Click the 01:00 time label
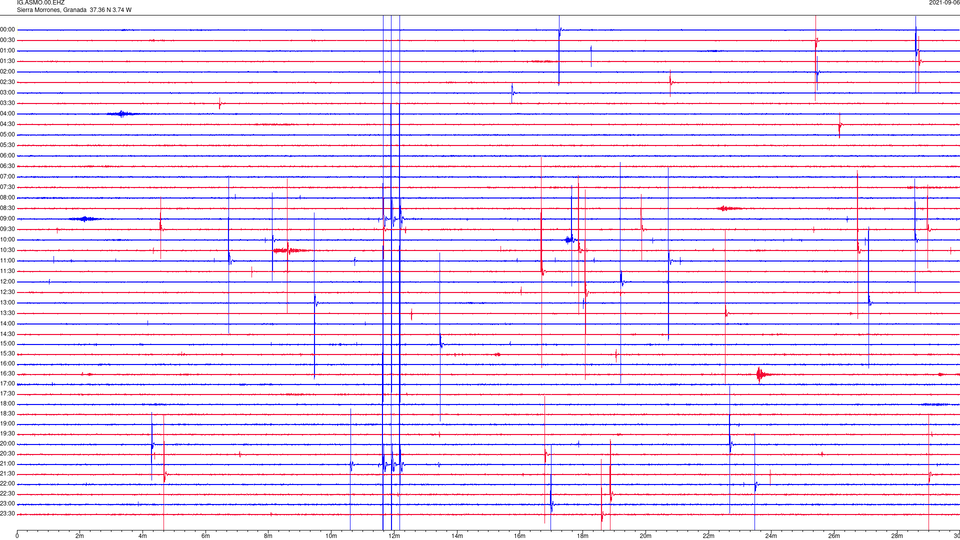Viewport: 960px width, 540px height. tap(8, 51)
